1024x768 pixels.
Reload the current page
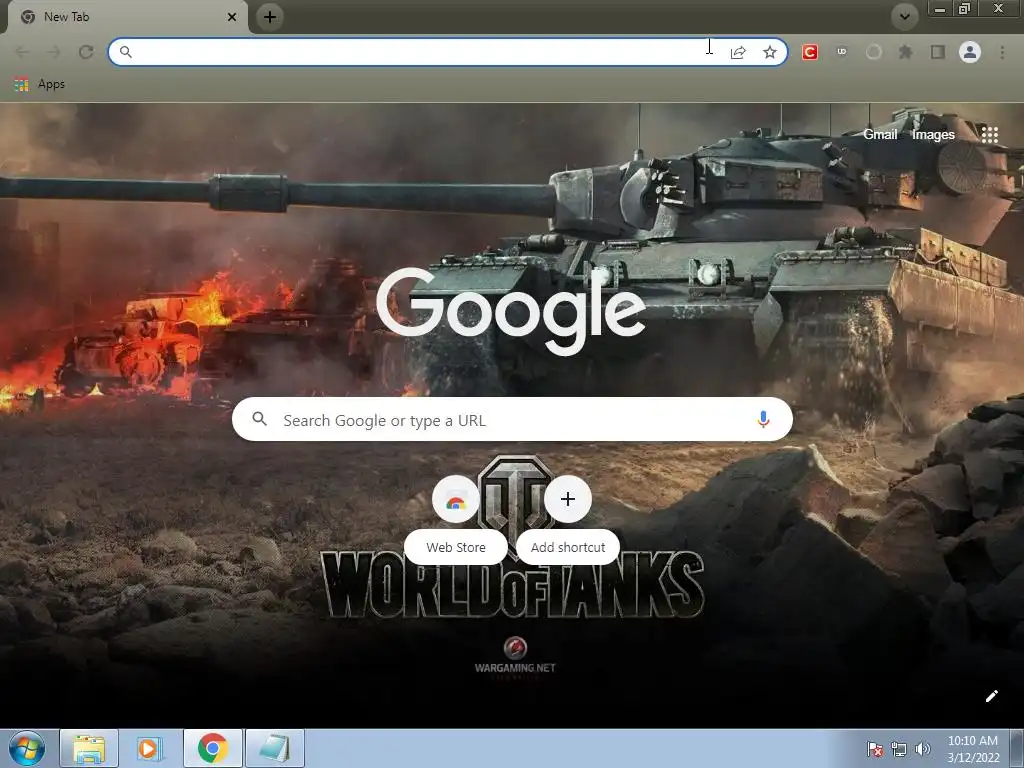click(x=86, y=52)
